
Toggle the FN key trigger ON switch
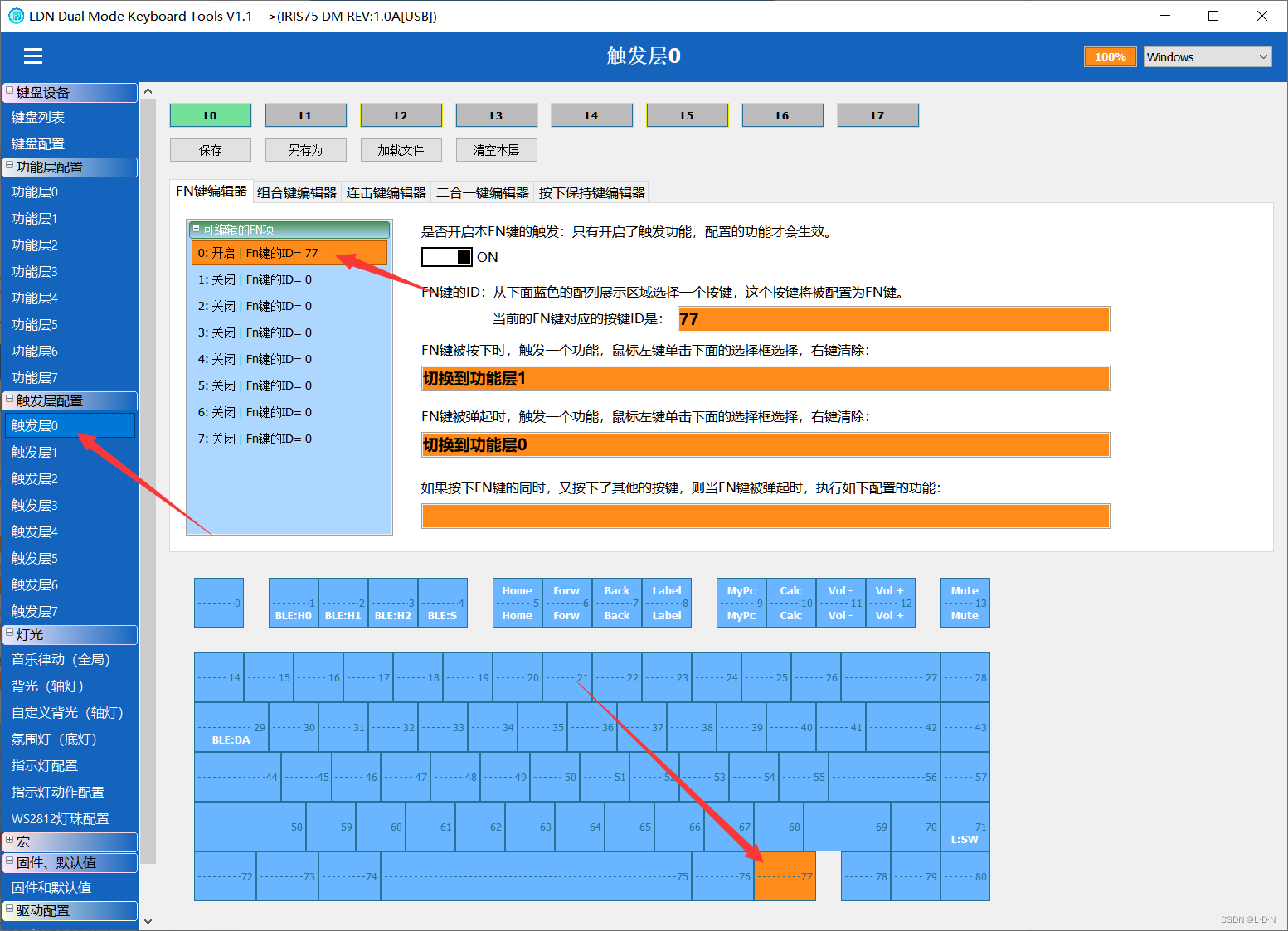(x=447, y=257)
